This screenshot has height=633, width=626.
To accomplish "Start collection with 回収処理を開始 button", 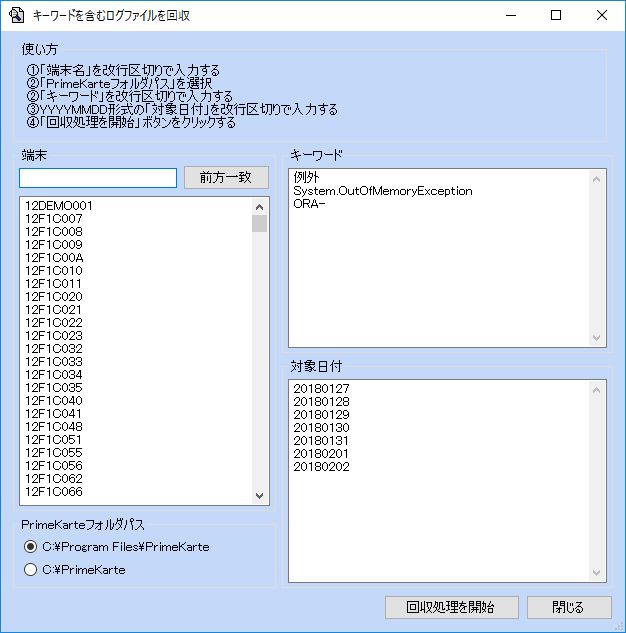I will click(x=452, y=607).
